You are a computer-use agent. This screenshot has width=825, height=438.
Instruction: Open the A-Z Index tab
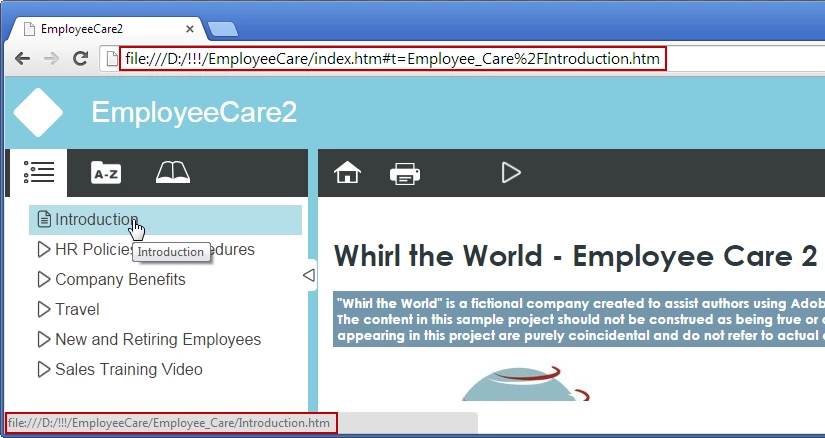(106, 173)
